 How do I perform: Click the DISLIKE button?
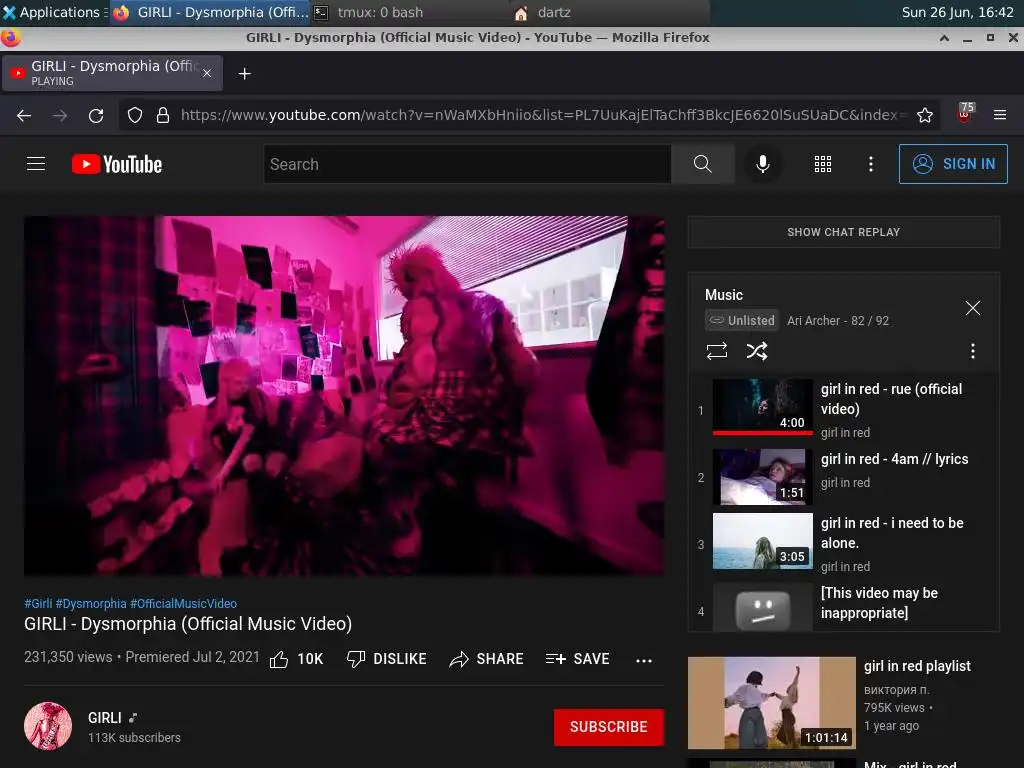pyautogui.click(x=387, y=659)
